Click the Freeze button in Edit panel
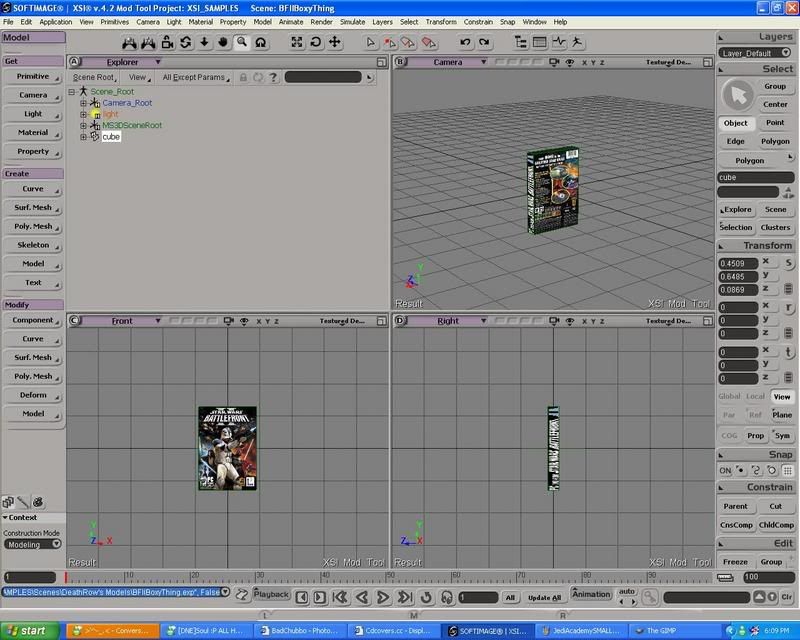Screen dimensions: 800x640 coord(735,561)
